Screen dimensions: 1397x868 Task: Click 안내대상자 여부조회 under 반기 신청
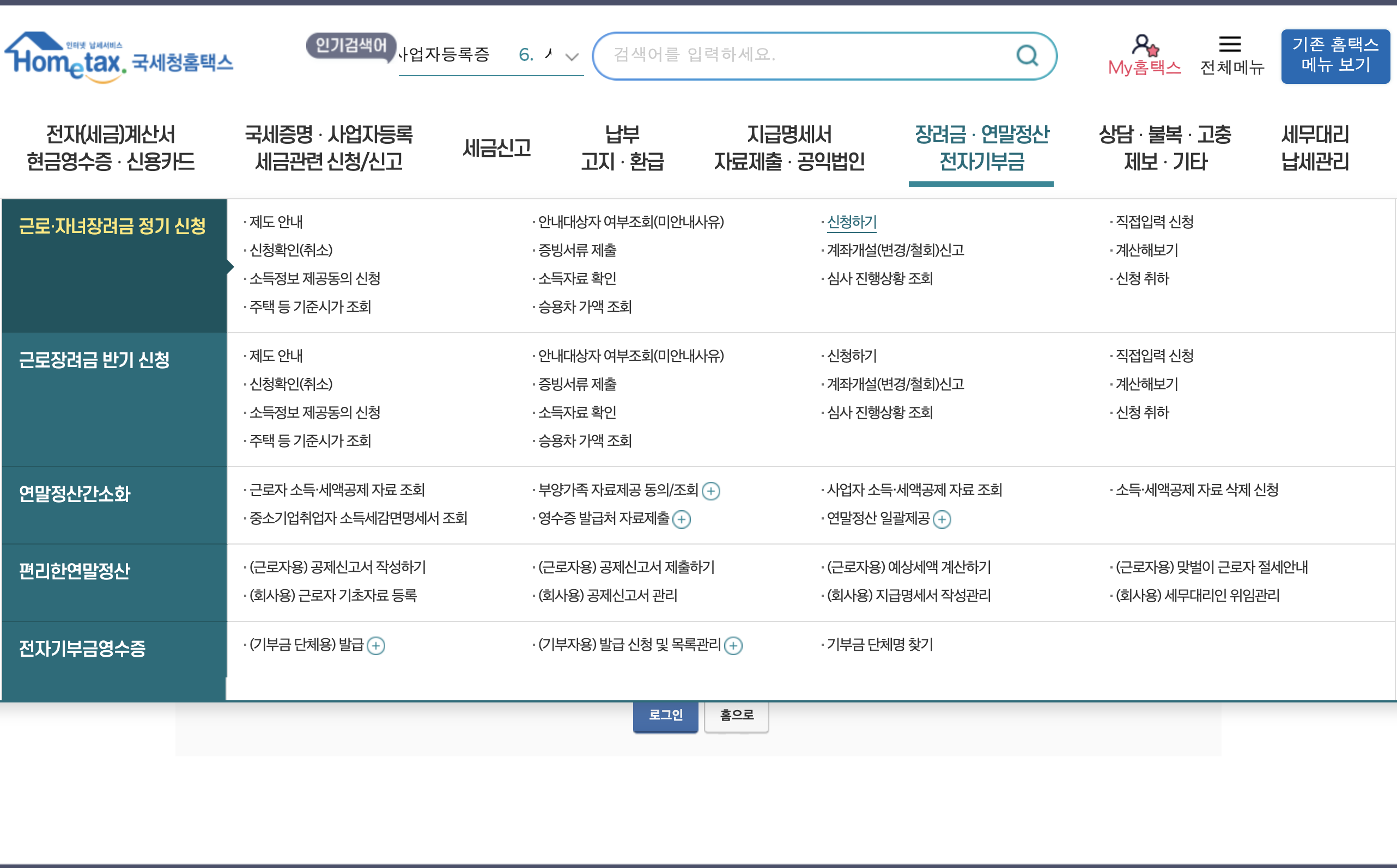click(x=631, y=356)
